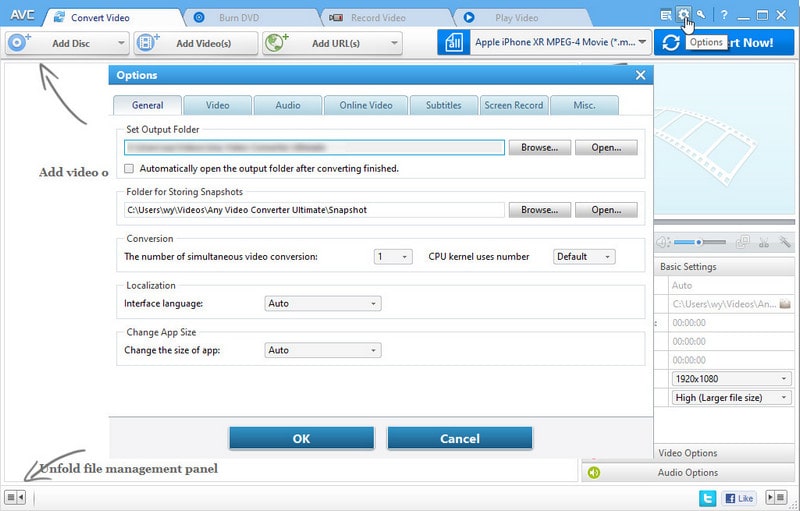The image size is (800, 511).
Task: Browse for the output folder
Action: [540, 148]
